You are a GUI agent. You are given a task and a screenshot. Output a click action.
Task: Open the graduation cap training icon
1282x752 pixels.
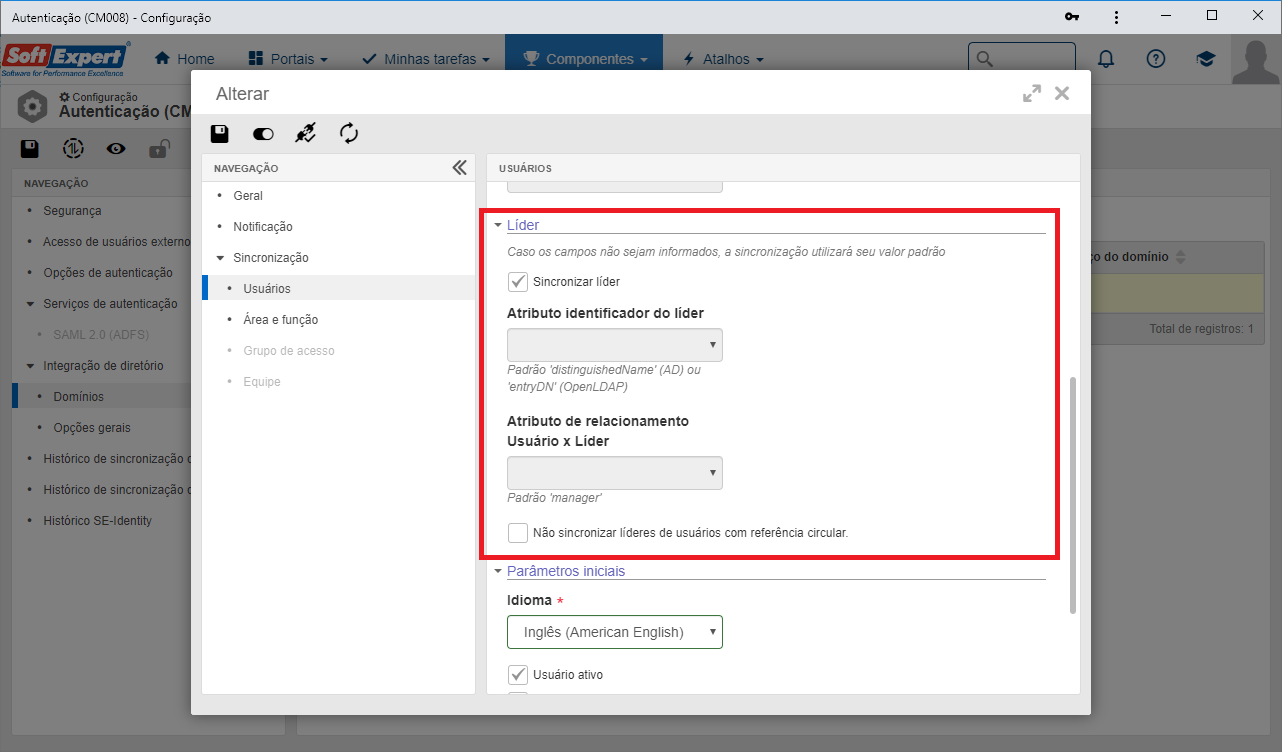pos(1206,59)
